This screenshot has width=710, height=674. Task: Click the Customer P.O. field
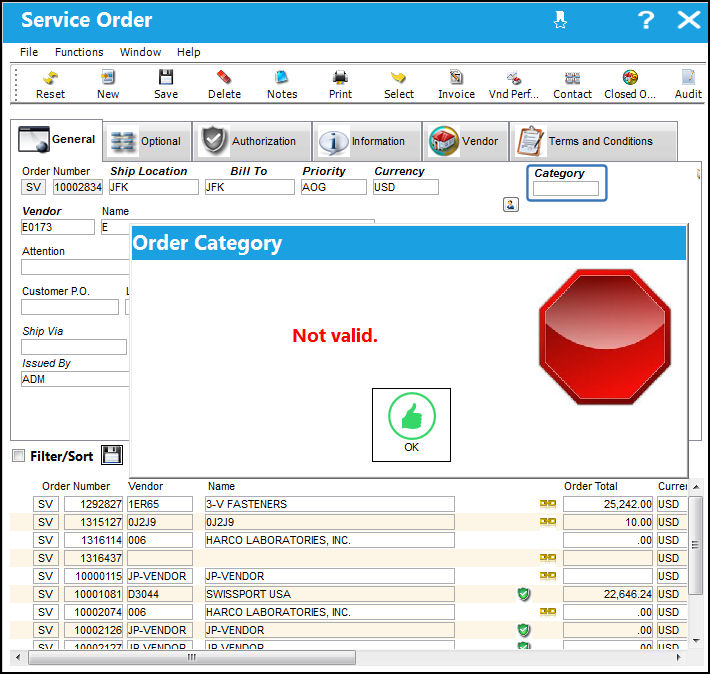(x=70, y=307)
